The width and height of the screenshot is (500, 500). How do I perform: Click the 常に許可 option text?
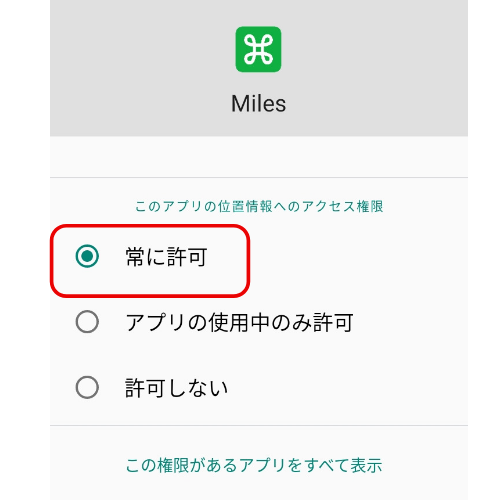pos(166,257)
